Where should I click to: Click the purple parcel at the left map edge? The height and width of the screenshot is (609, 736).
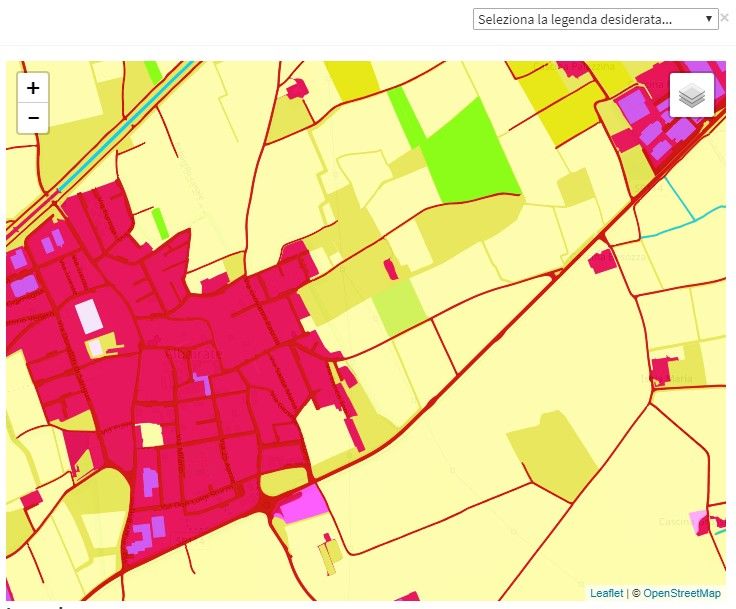23,285
